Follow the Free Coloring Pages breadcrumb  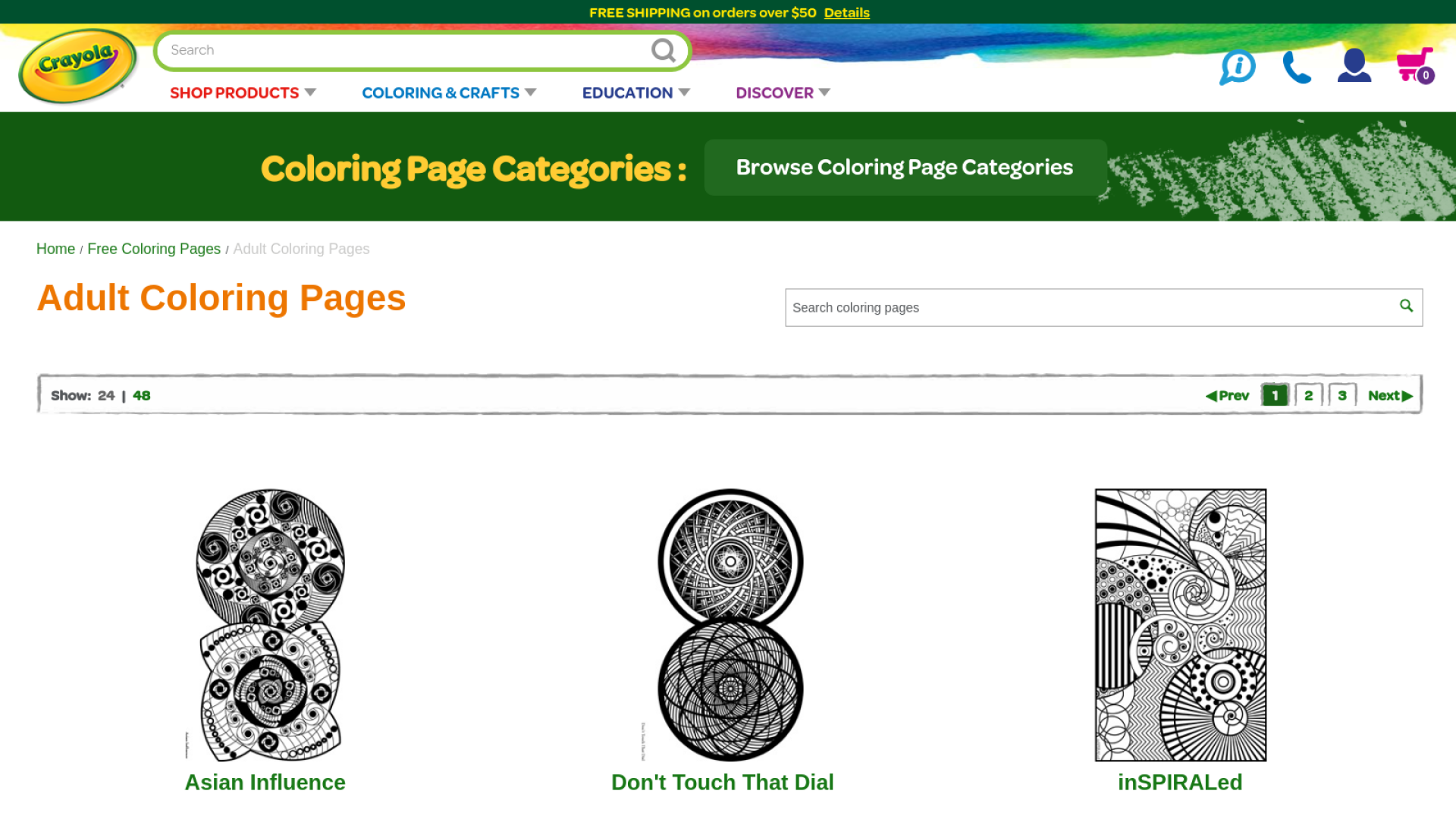pyautogui.click(x=154, y=249)
